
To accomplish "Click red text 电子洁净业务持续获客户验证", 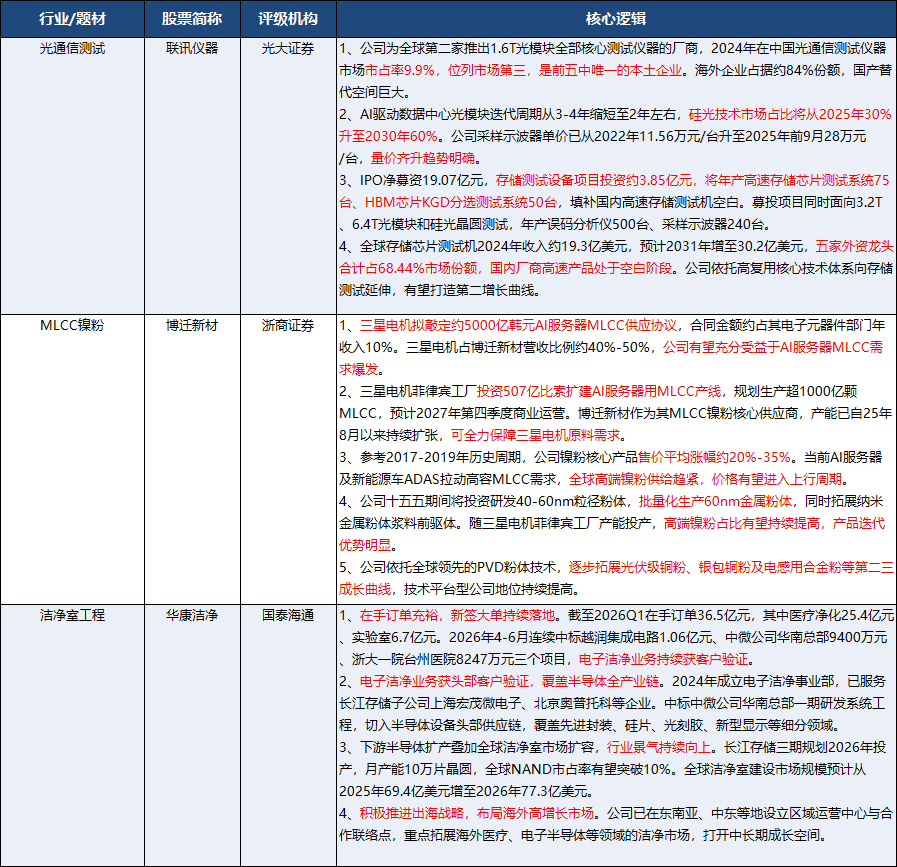I will [x=663, y=659].
